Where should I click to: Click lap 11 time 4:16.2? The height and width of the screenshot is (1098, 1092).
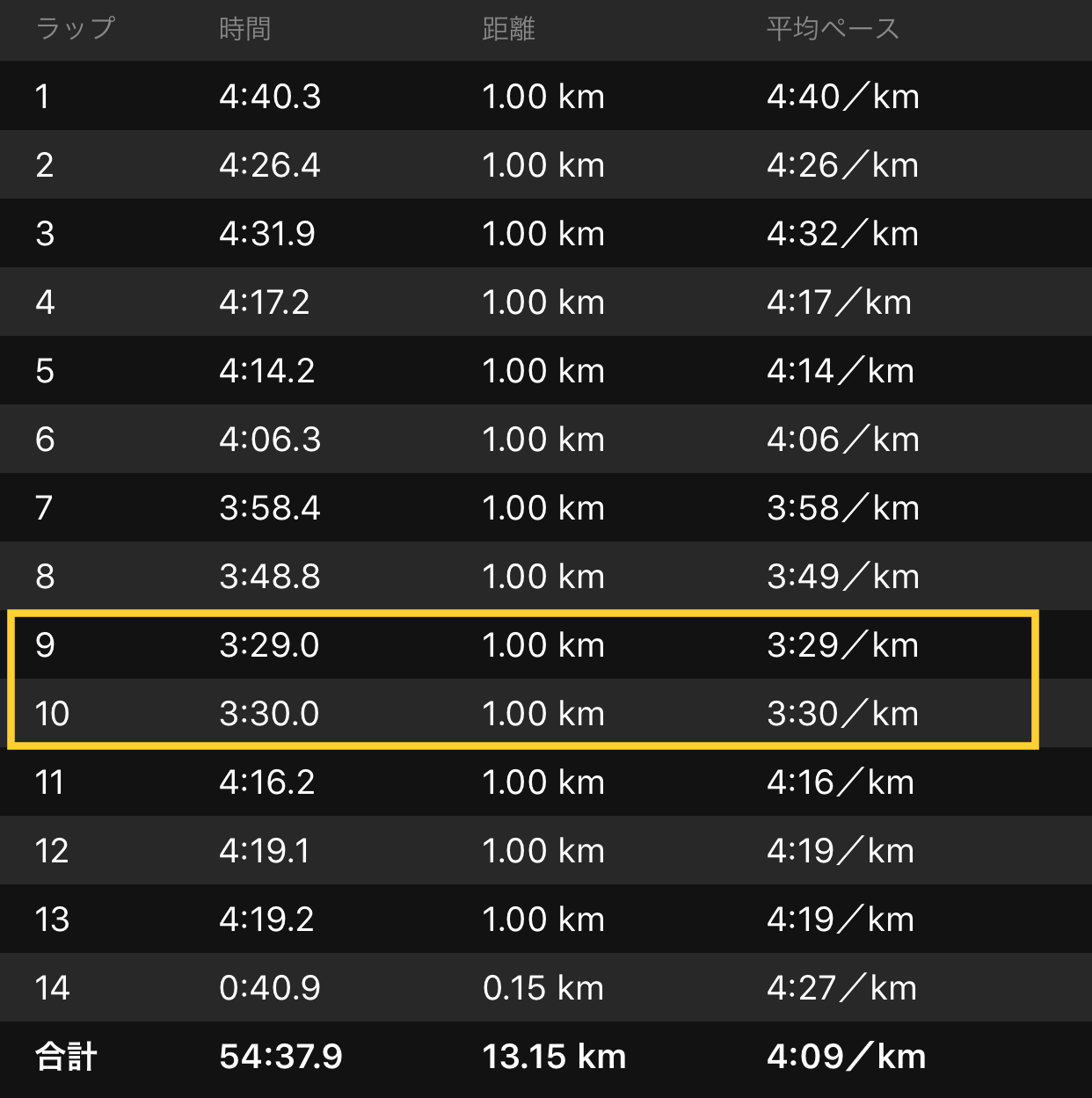click(x=267, y=782)
